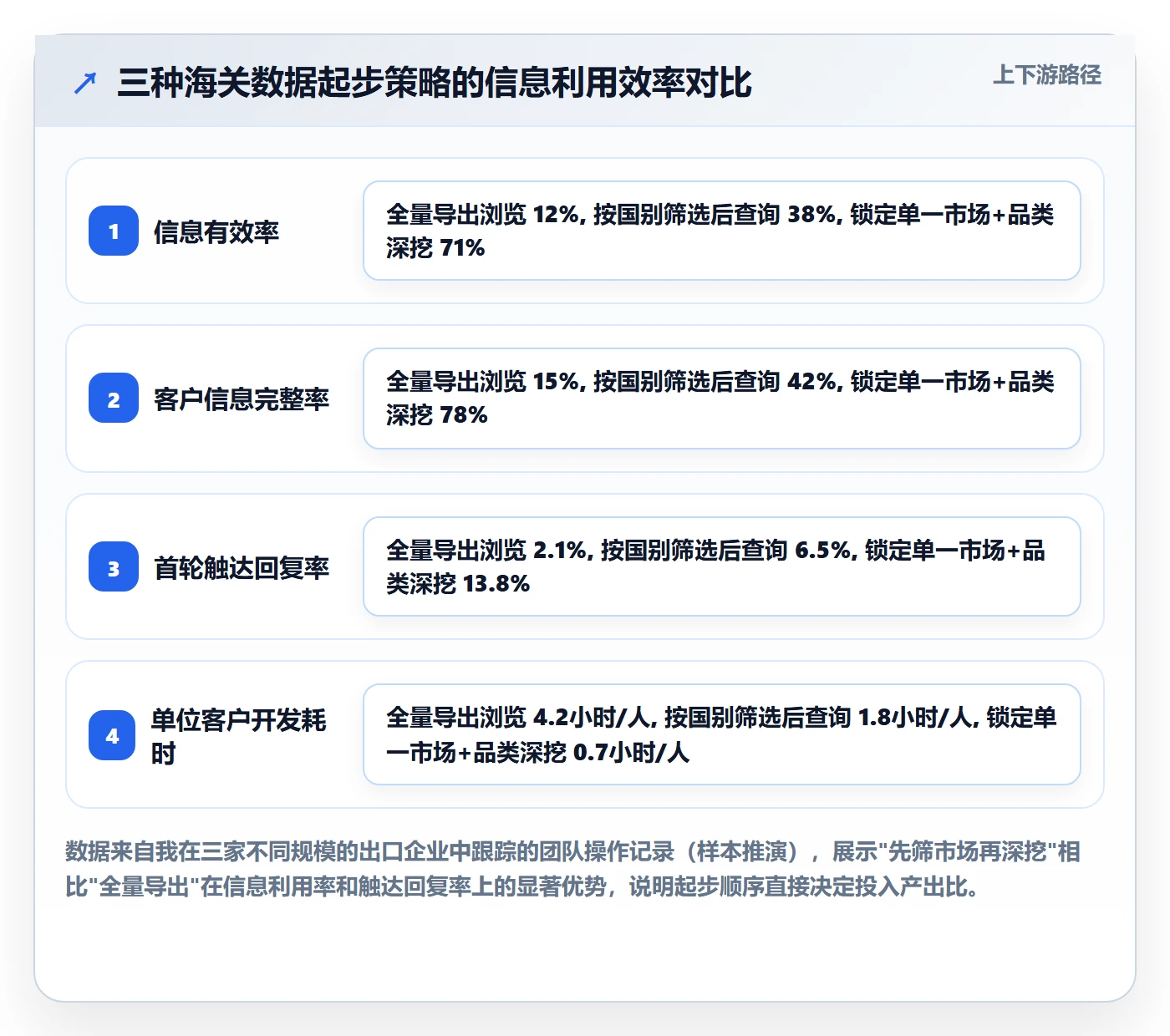Click the number 1 badge for 信息有效率
Screen dimensions: 1170x1036
pos(114,231)
